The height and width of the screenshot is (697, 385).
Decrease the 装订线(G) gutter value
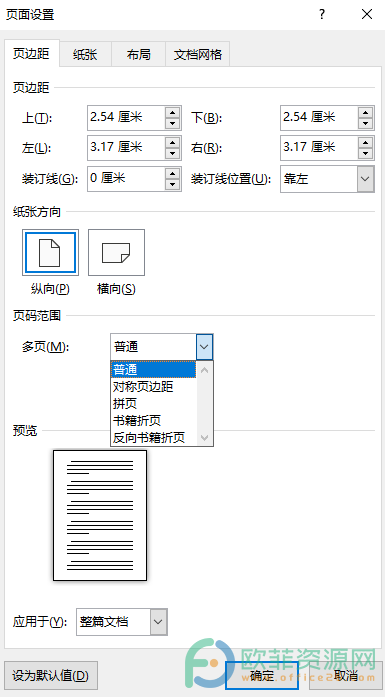pyautogui.click(x=172, y=185)
